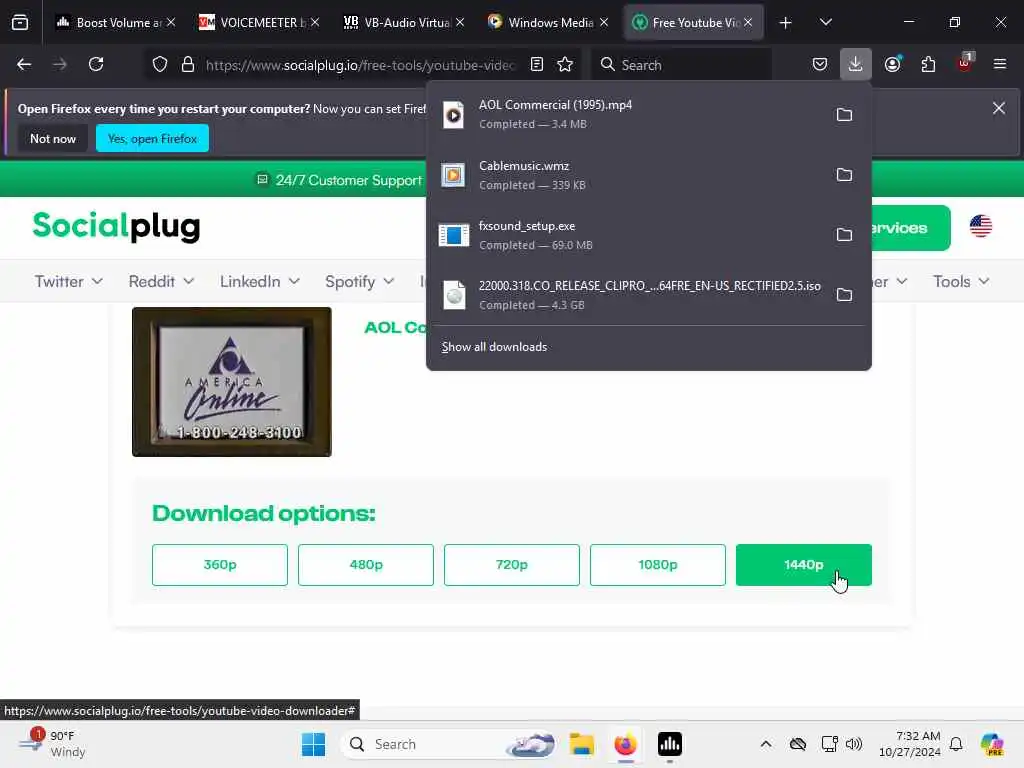The image size is (1024, 768).
Task: Open File Explorer from taskbar
Action: coord(581,744)
